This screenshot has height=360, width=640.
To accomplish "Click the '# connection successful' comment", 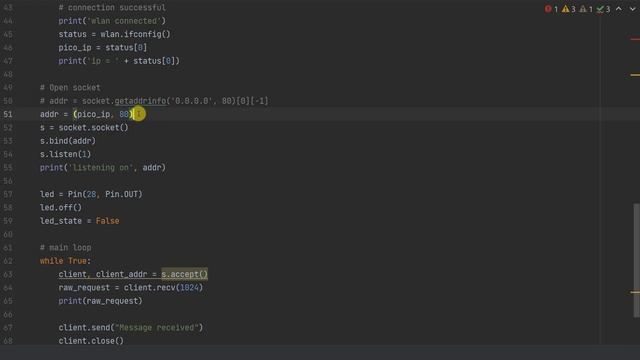I will pyautogui.click(x=112, y=8).
